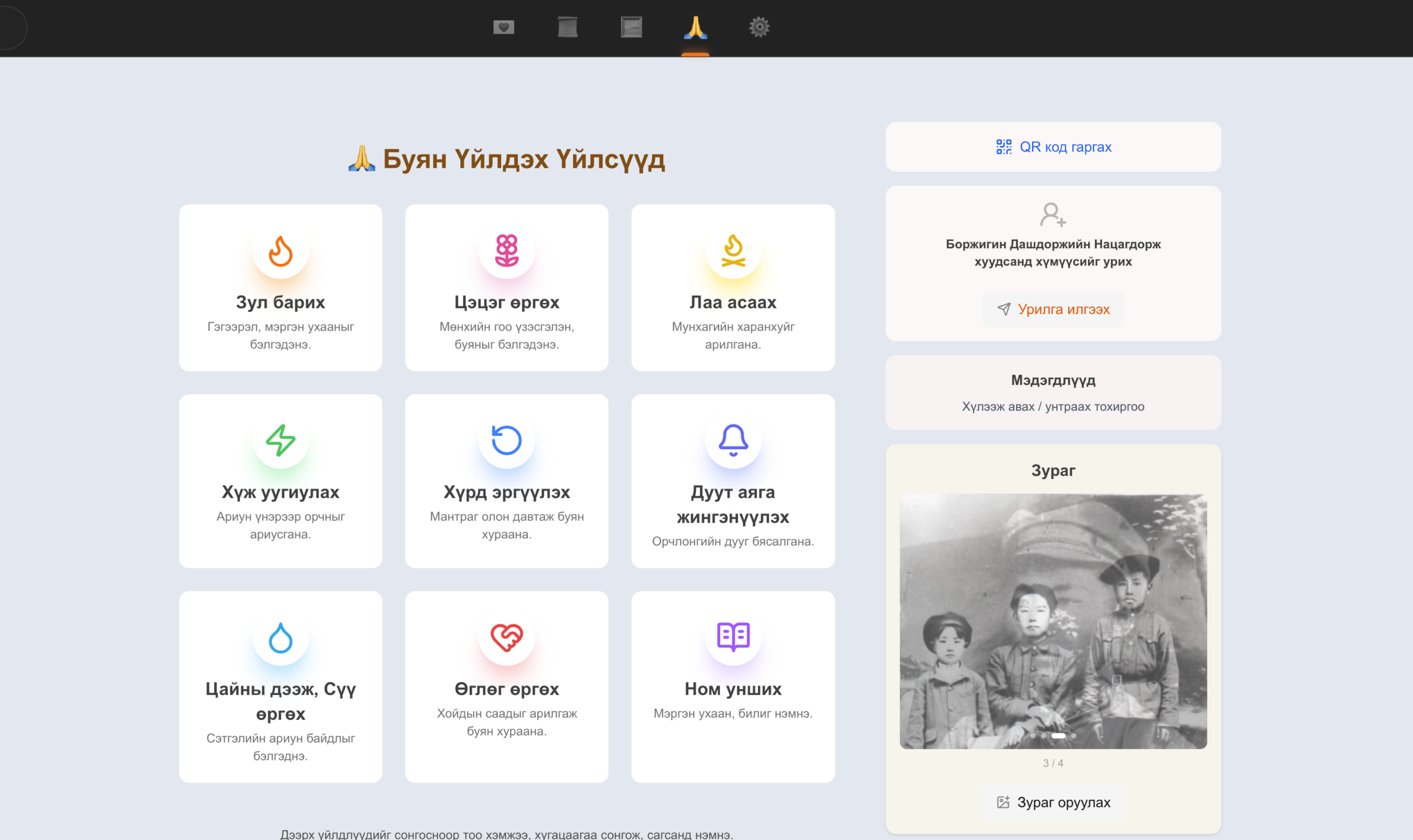Click the flame icon for Зул барих
The height and width of the screenshot is (840, 1413).
coord(280,251)
